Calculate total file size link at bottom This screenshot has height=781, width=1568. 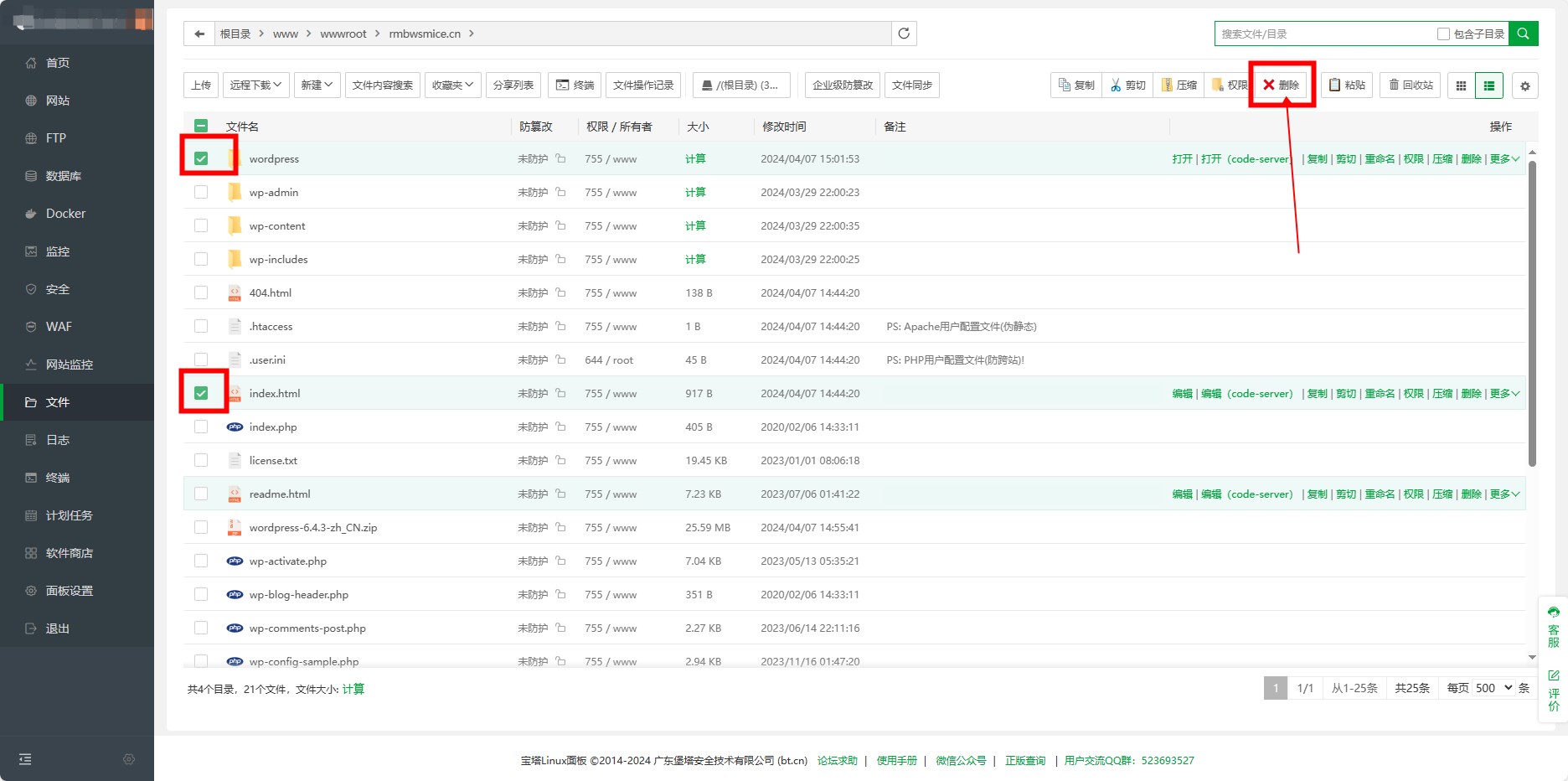[x=353, y=689]
